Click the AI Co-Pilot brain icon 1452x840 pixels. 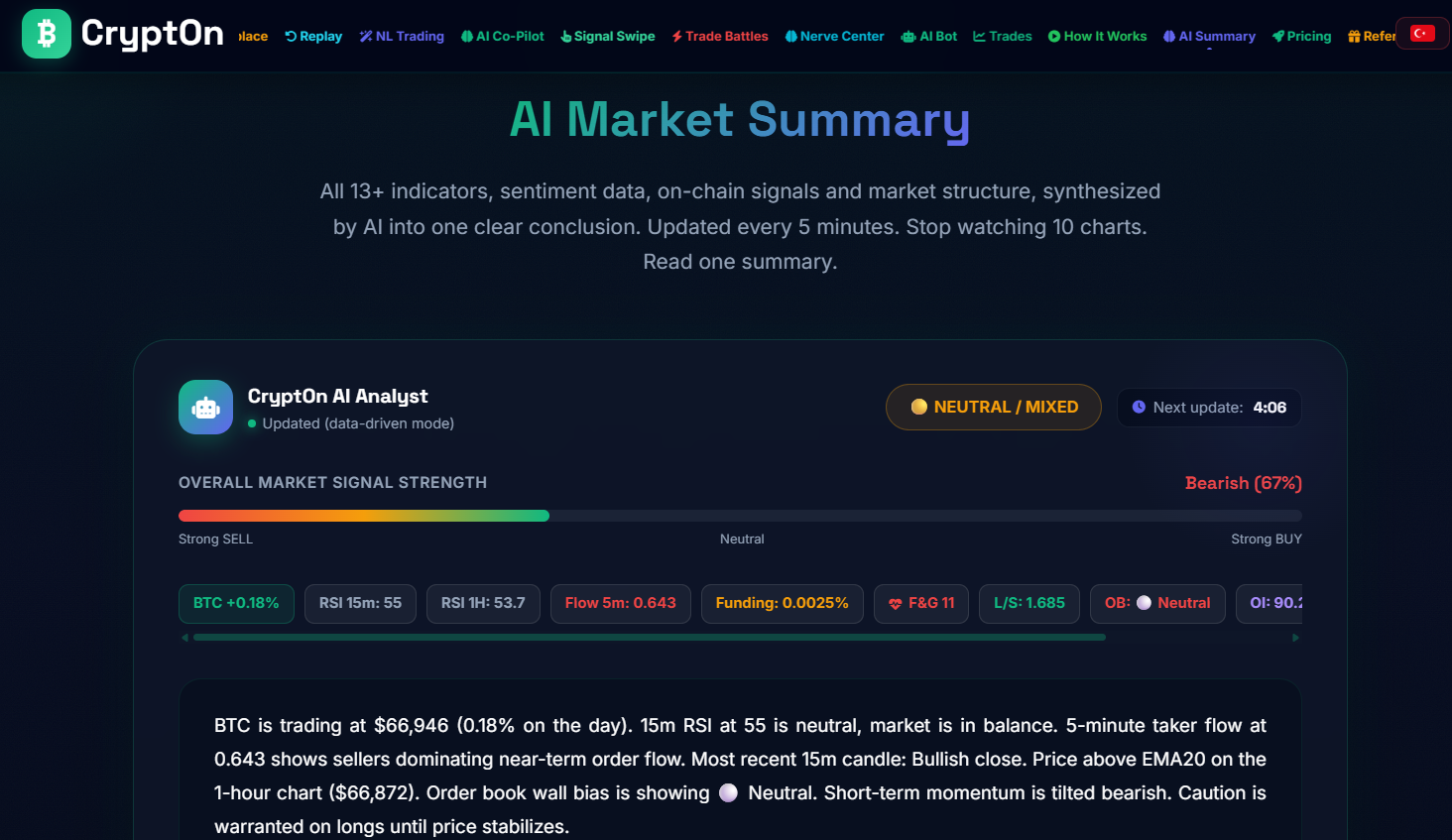pos(467,37)
